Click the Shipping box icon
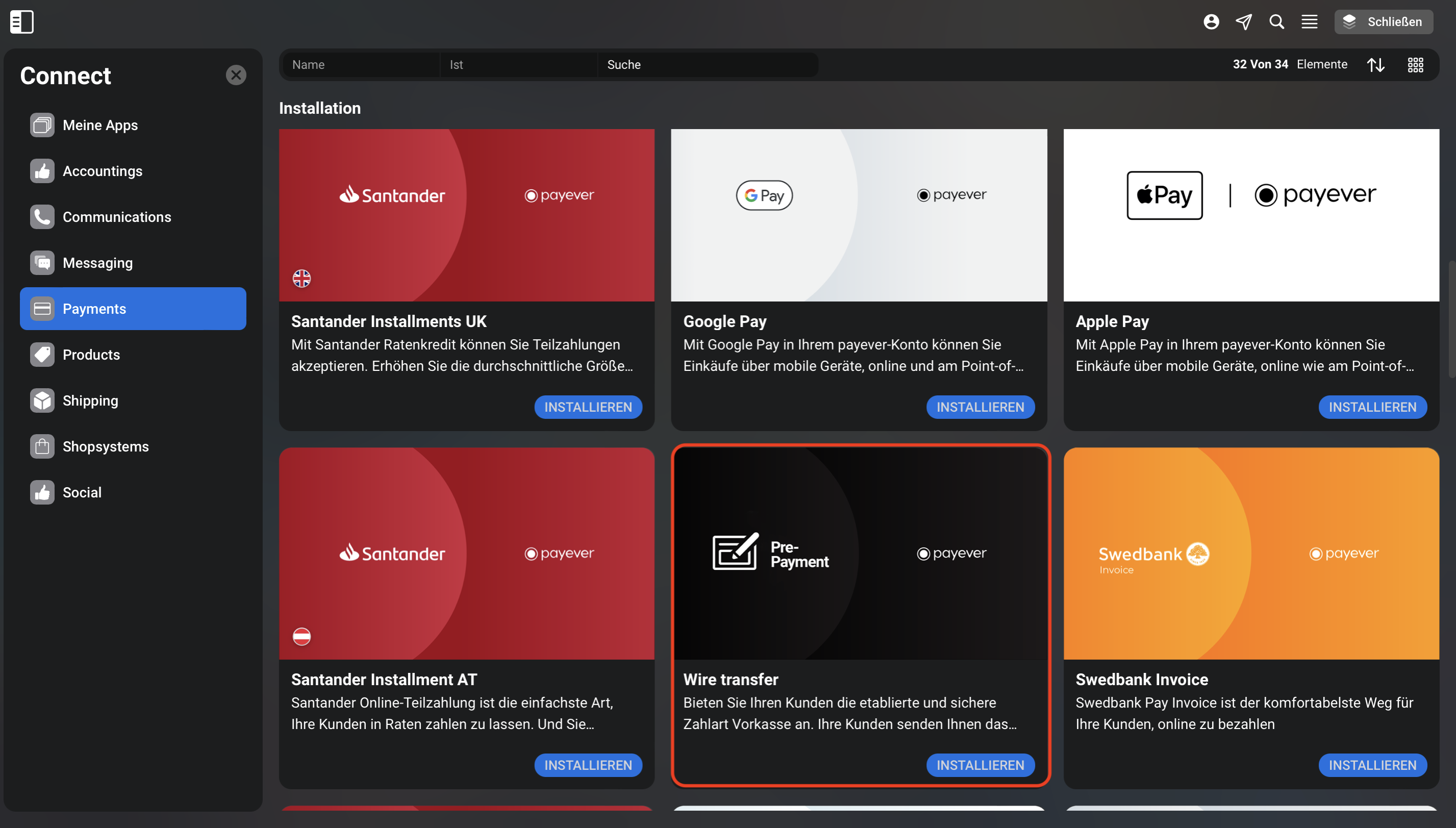Screen dimensions: 1456x828 [x=42, y=400]
